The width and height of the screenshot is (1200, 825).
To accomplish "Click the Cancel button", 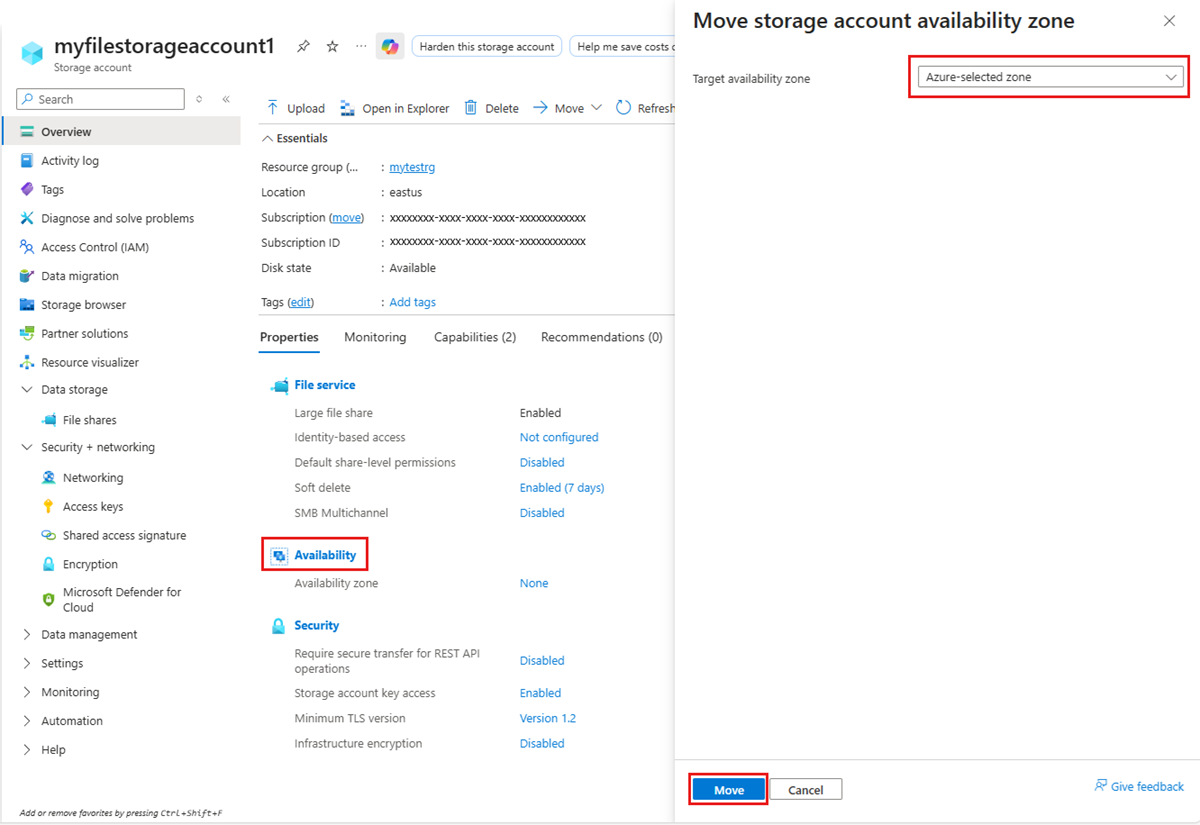I will [806, 790].
